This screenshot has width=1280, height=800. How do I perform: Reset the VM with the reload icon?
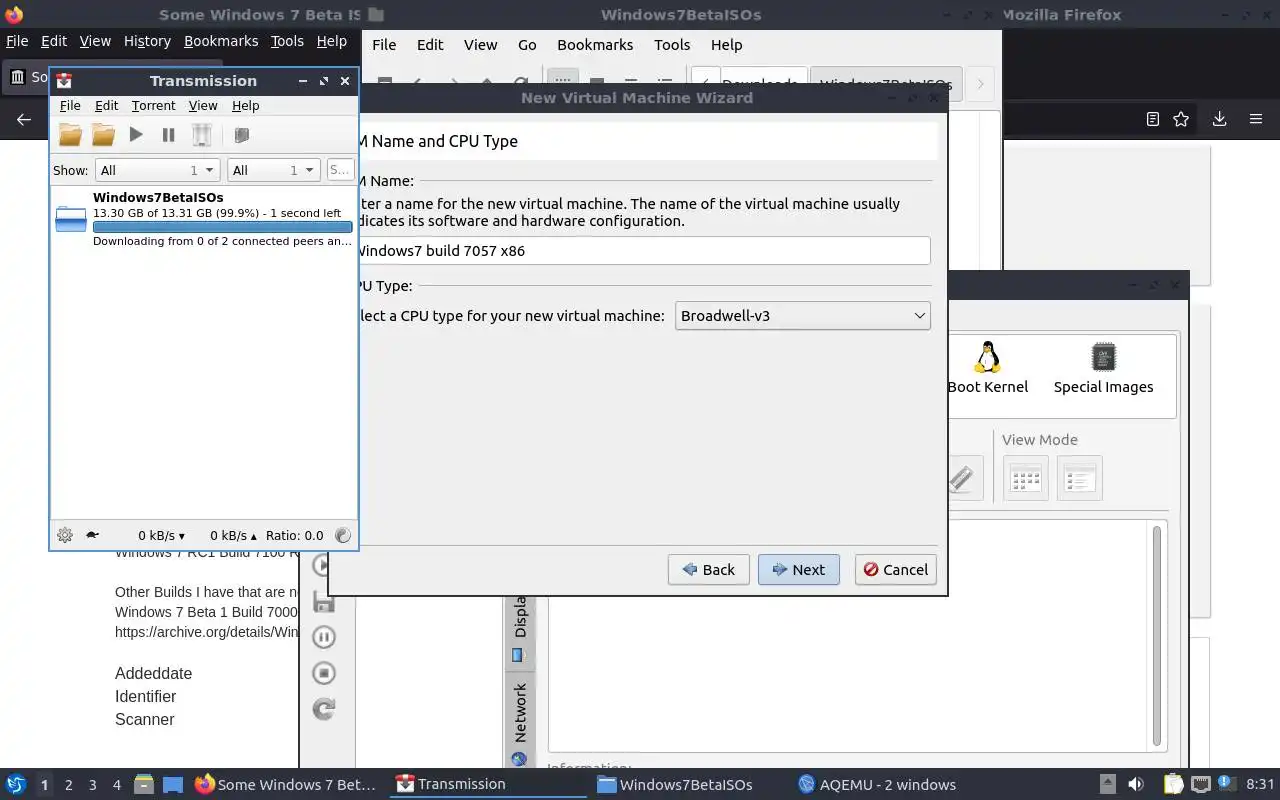tap(323, 709)
